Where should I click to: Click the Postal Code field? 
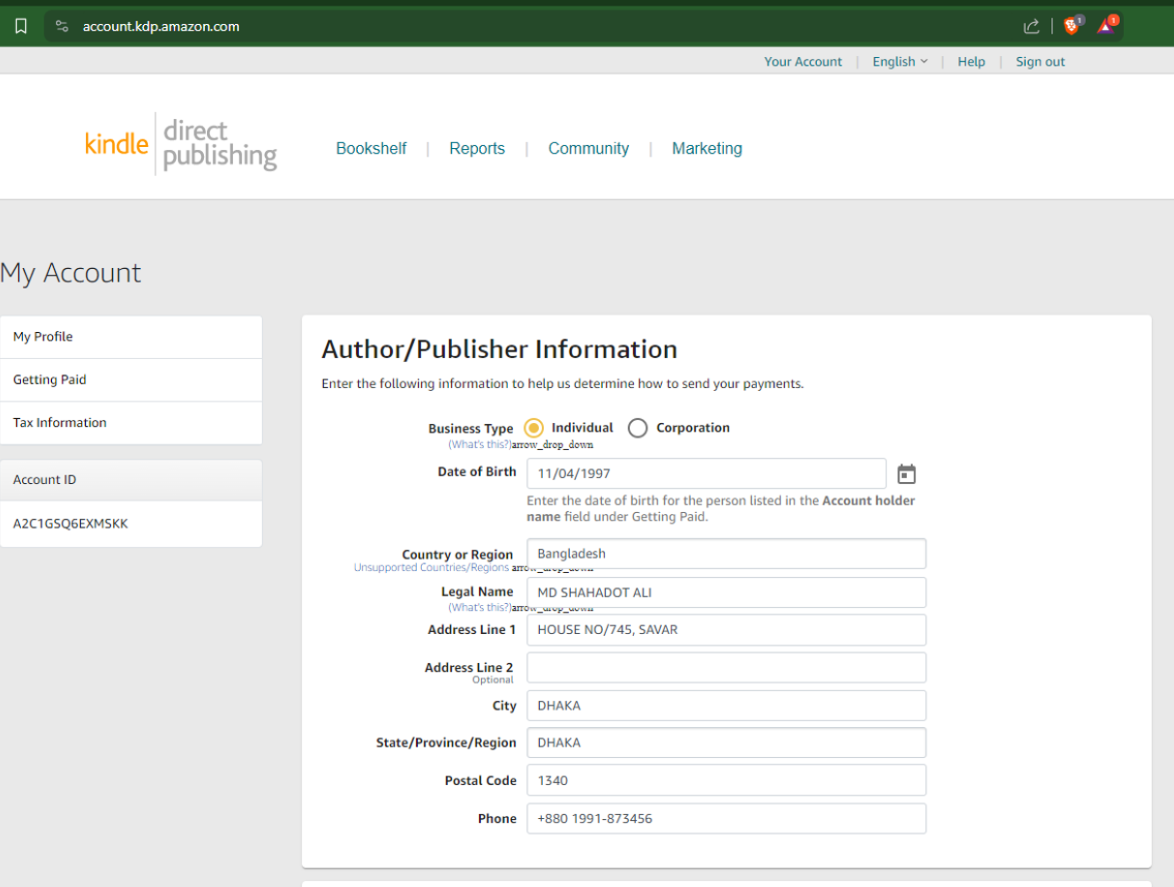726,780
